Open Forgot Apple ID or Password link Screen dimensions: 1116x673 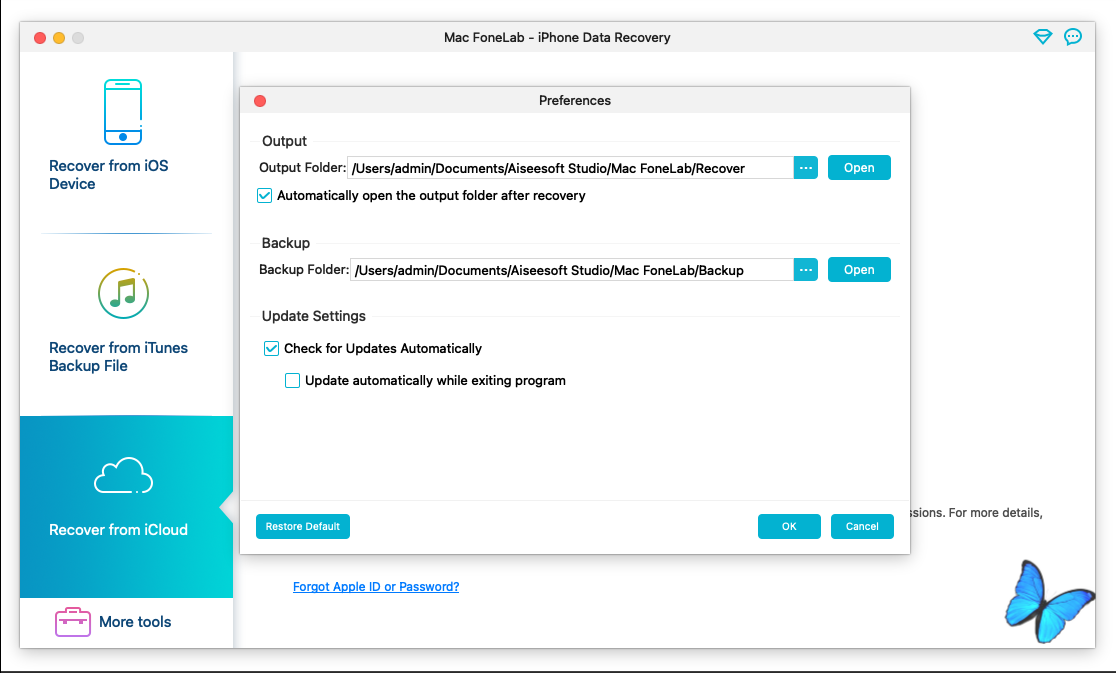pos(376,587)
